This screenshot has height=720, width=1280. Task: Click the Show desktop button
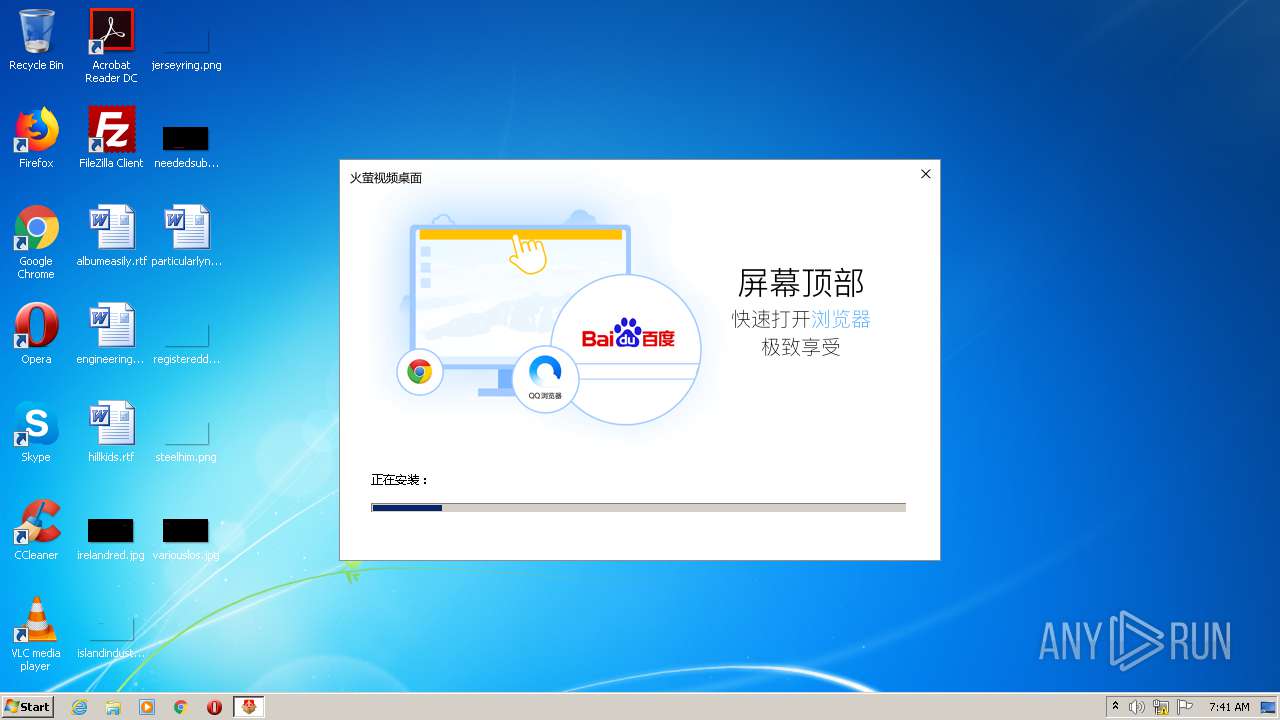1268,707
